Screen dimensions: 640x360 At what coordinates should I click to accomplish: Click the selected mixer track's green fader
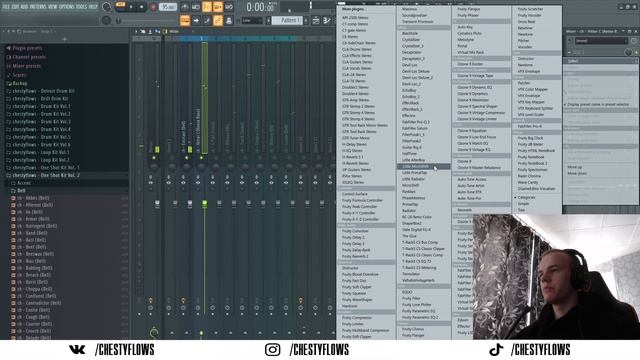click(204, 203)
